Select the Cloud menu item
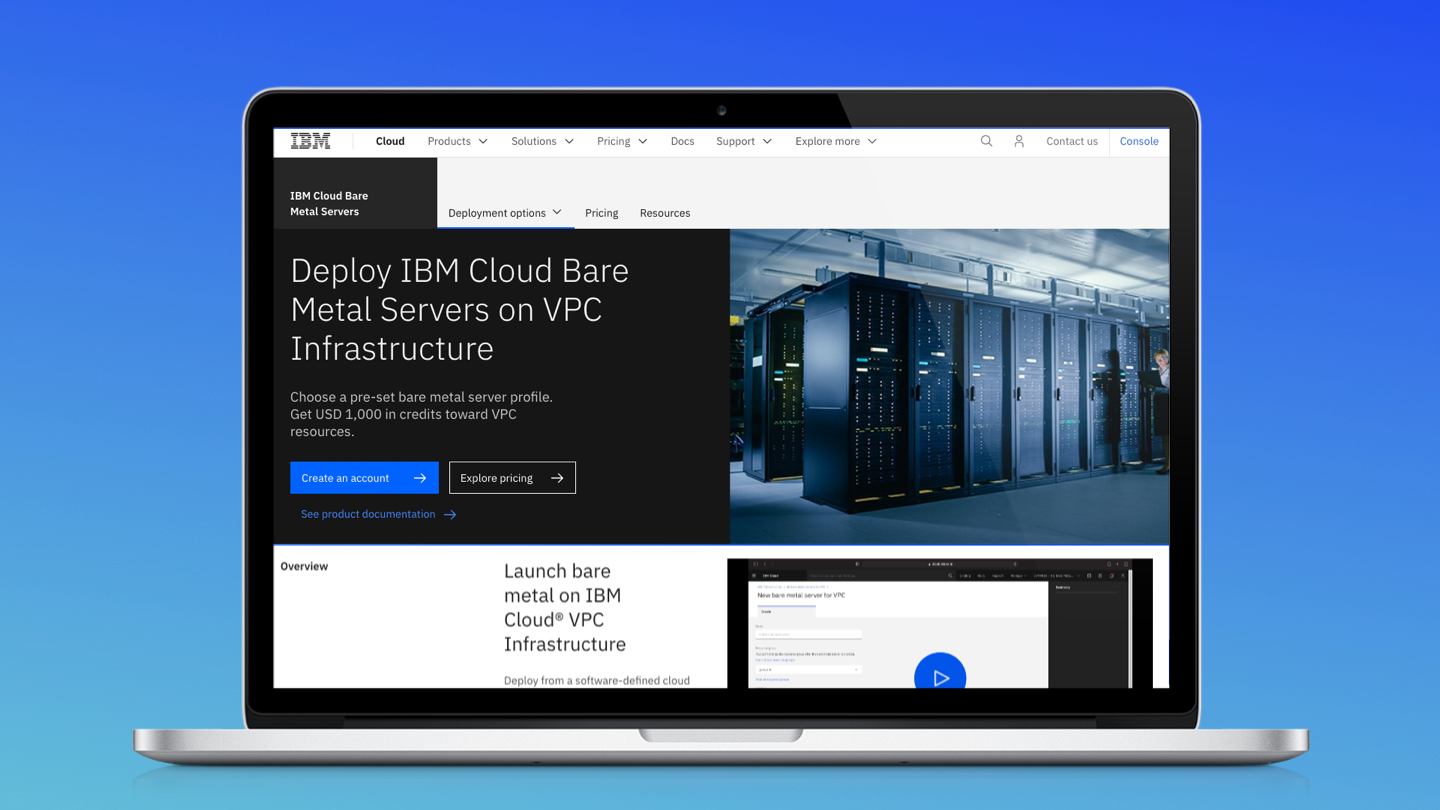The width and height of the screenshot is (1440, 810). (x=390, y=141)
